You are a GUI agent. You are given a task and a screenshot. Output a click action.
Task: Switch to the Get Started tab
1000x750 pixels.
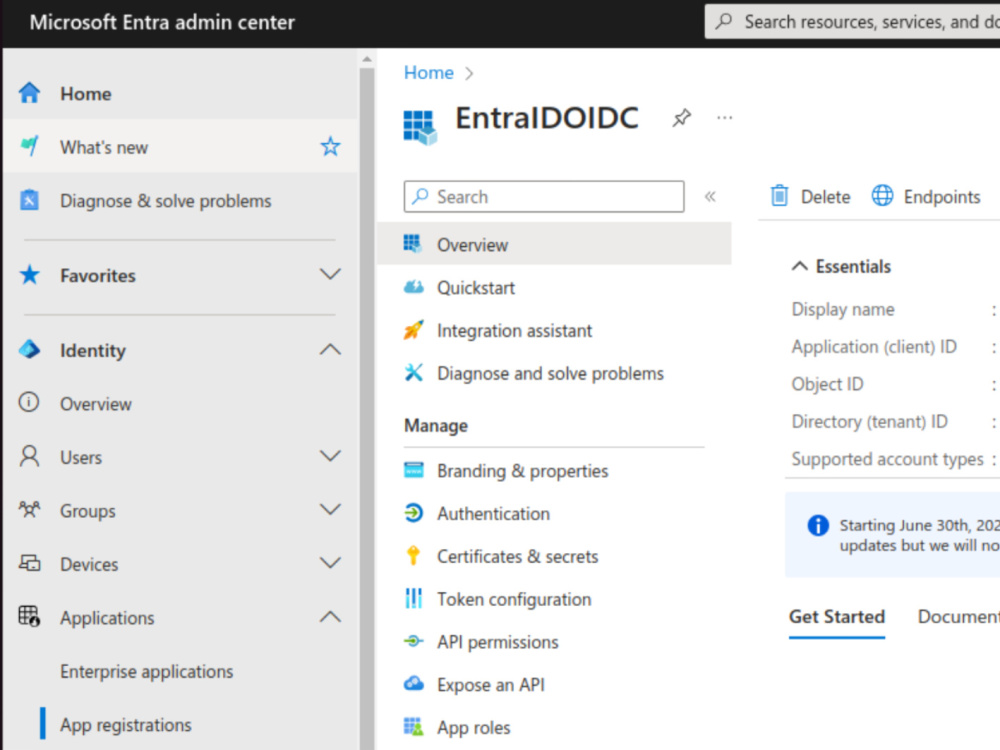(x=837, y=617)
